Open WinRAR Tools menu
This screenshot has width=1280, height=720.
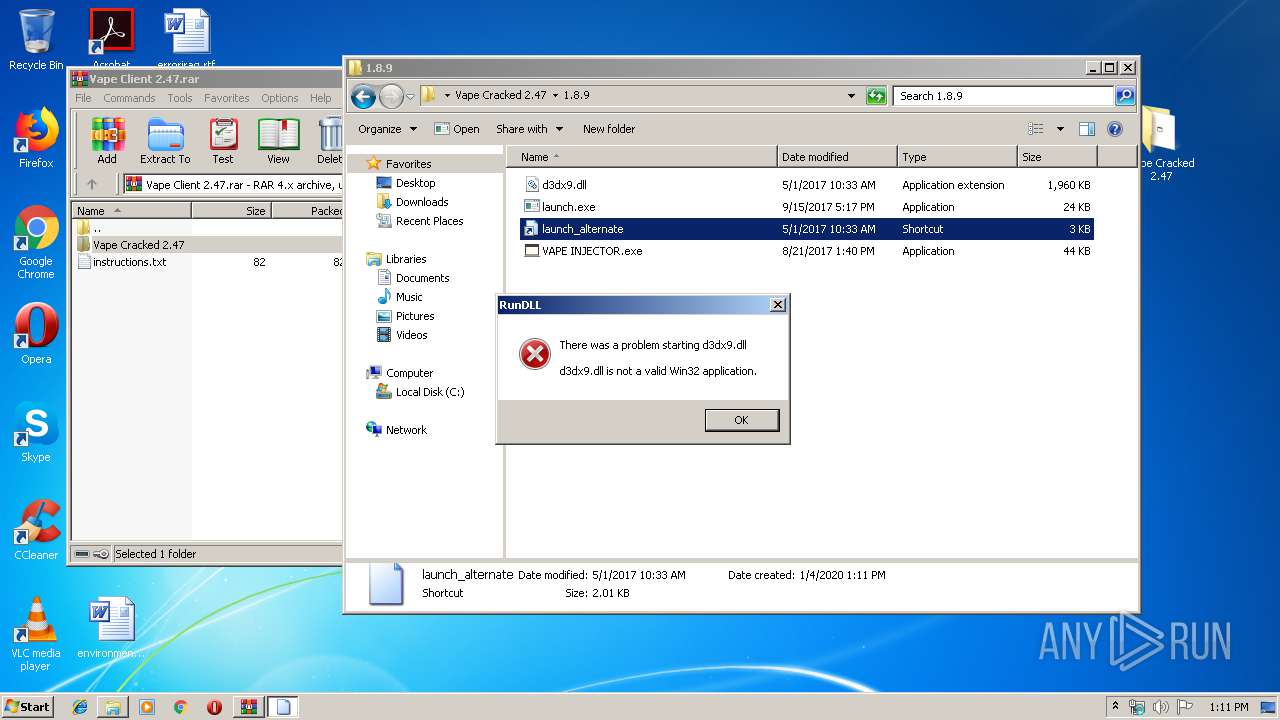click(180, 98)
